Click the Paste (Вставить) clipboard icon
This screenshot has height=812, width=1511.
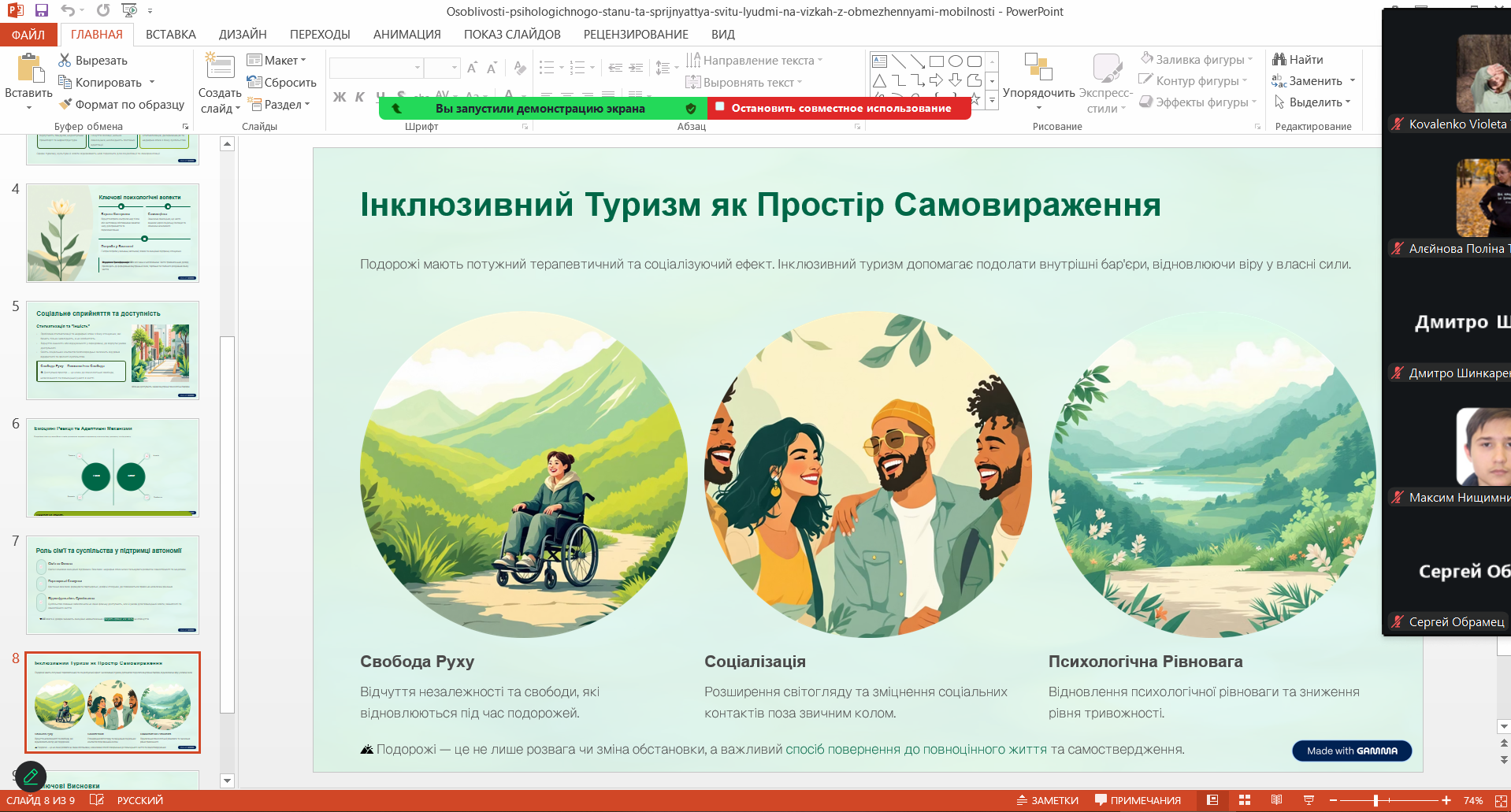click(x=29, y=69)
